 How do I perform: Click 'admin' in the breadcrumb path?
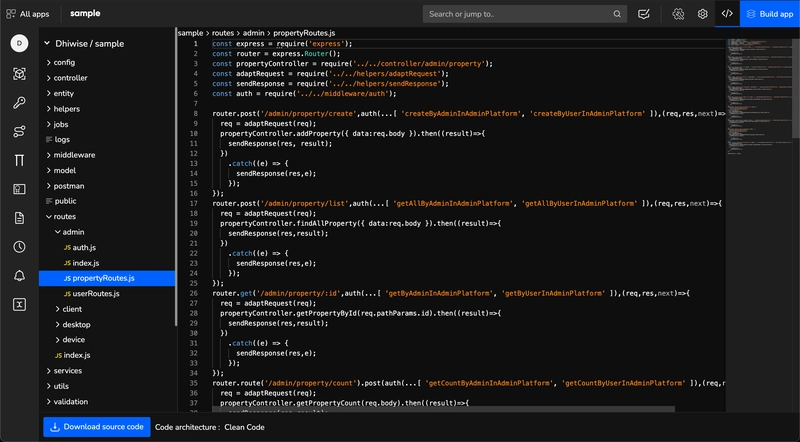pos(254,33)
